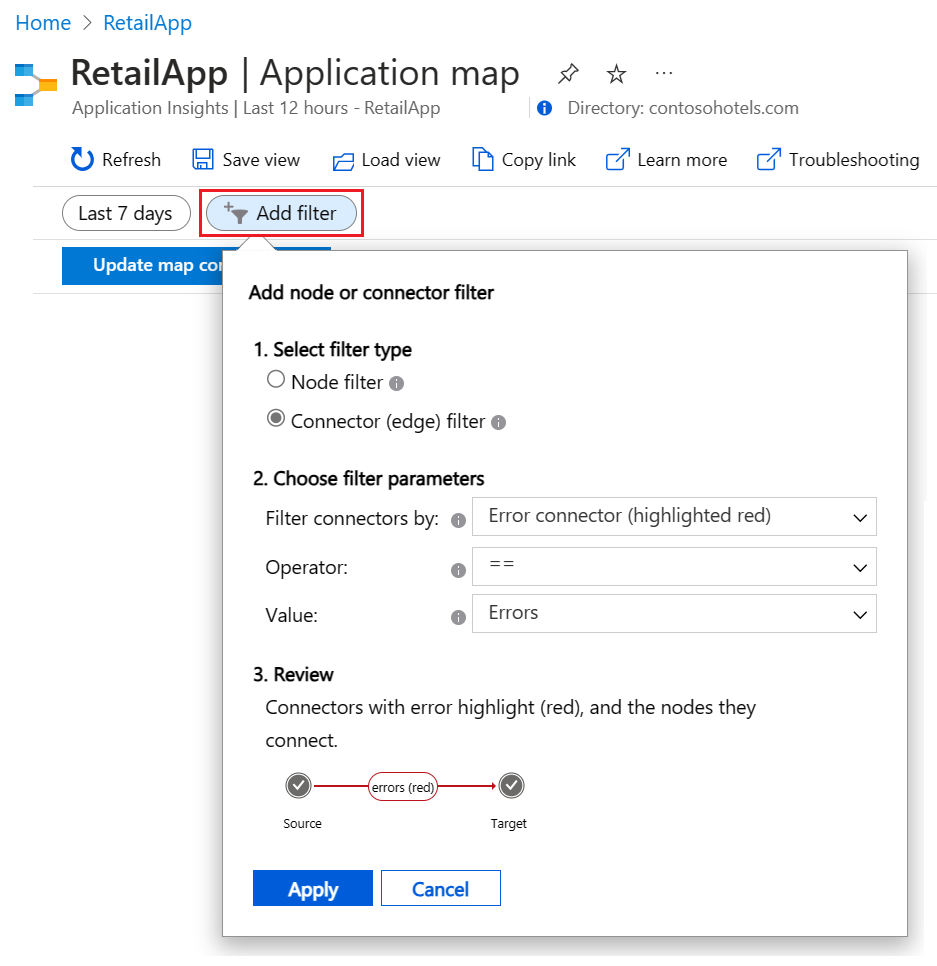Screen dimensions: 937x966
Task: Apply the connector filter
Action: pyautogui.click(x=313, y=888)
